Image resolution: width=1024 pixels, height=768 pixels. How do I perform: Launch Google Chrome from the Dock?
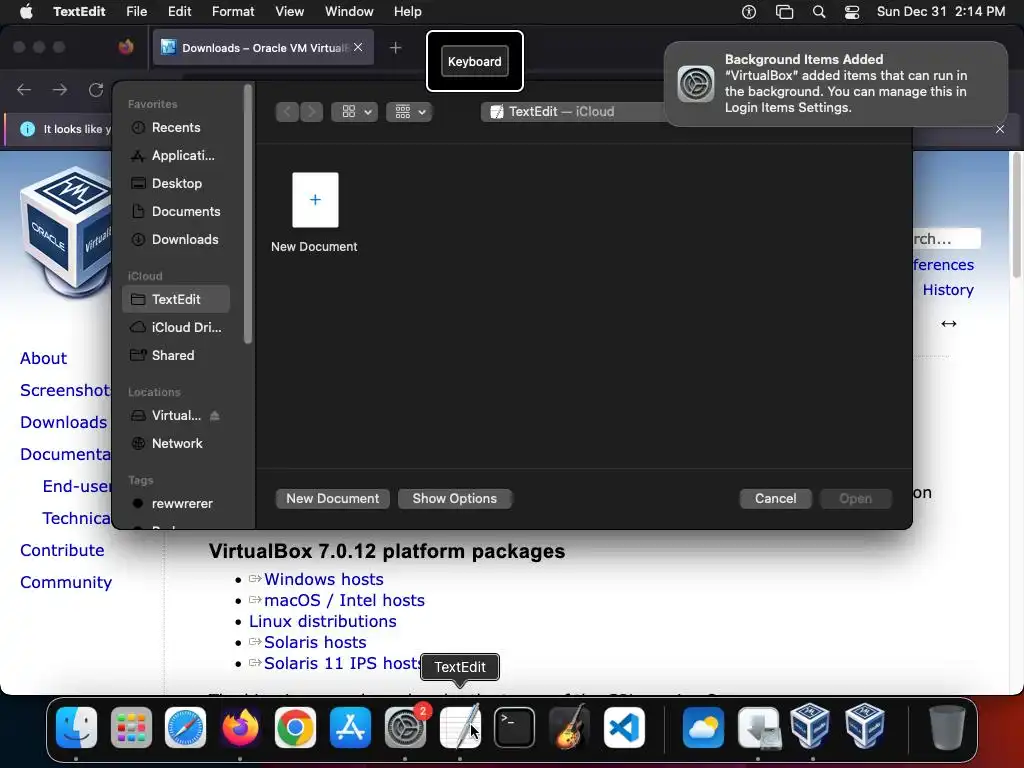pos(295,727)
